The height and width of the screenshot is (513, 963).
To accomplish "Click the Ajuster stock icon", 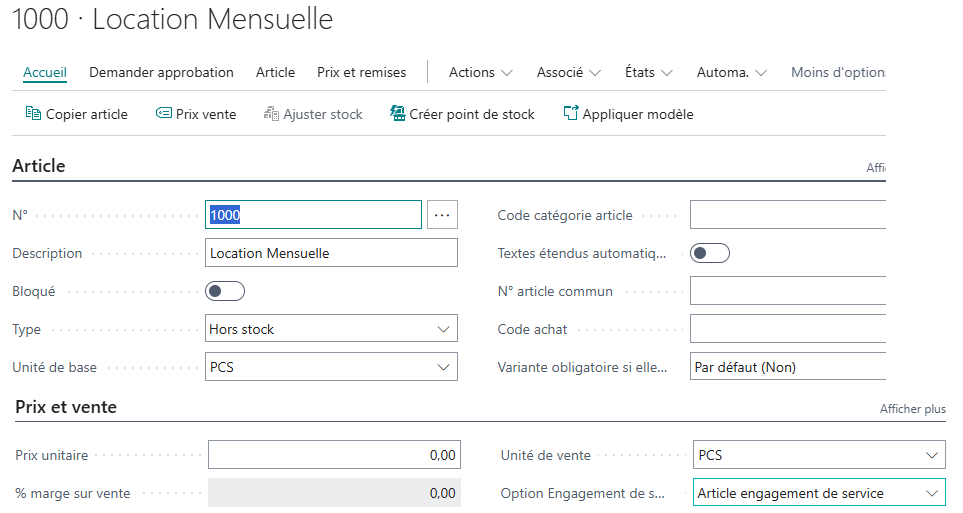I will [x=271, y=114].
